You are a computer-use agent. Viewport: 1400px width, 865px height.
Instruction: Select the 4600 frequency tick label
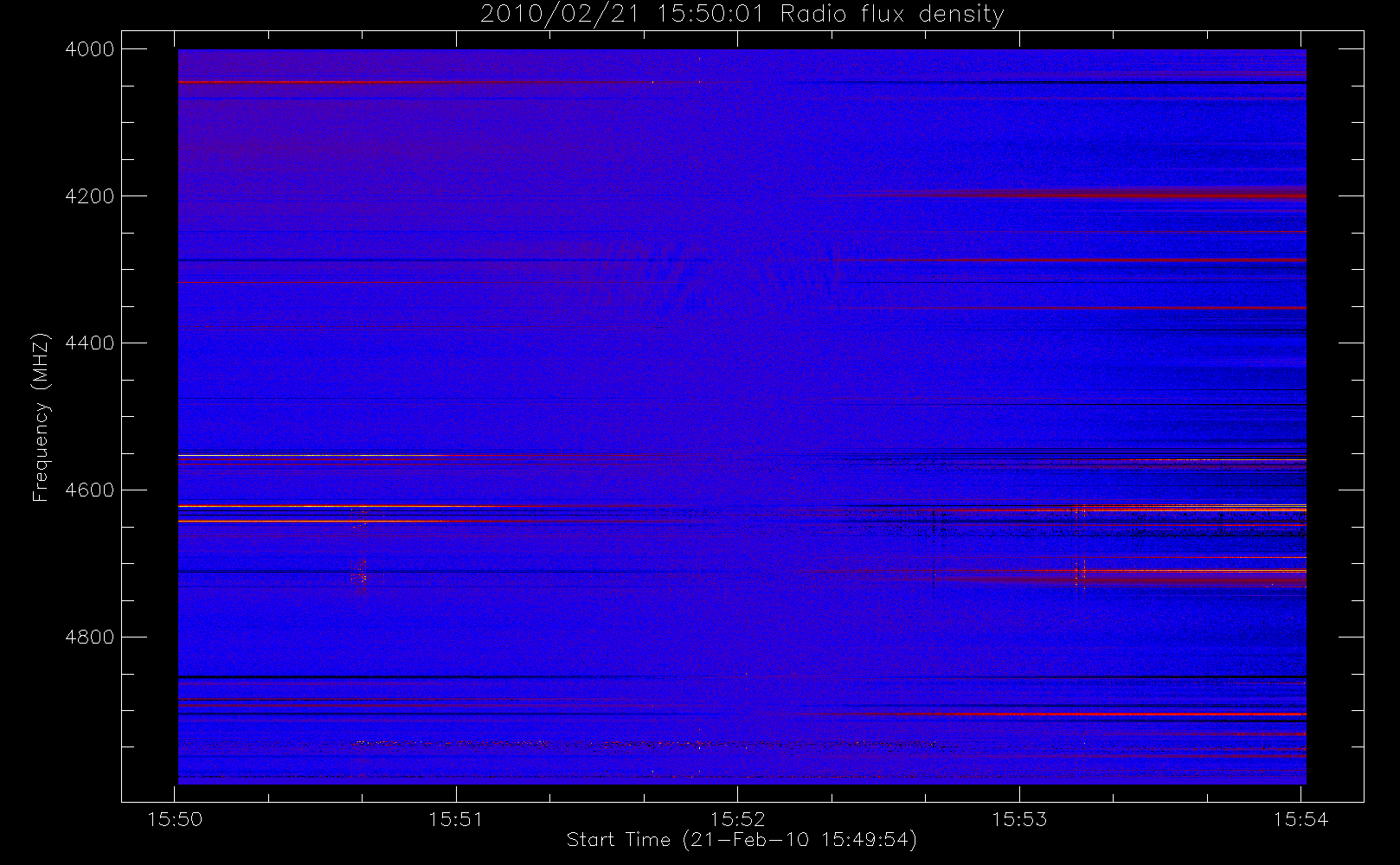[x=90, y=490]
